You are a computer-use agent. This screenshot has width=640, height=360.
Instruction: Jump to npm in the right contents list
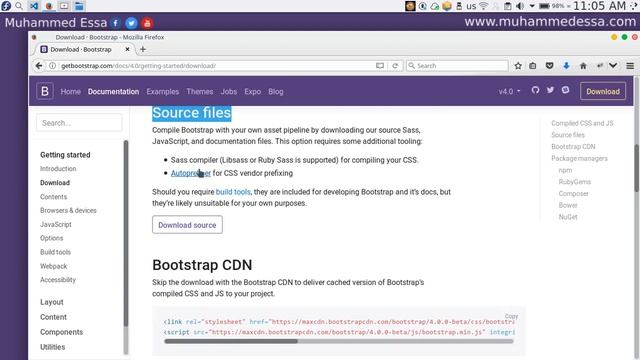tap(565, 170)
